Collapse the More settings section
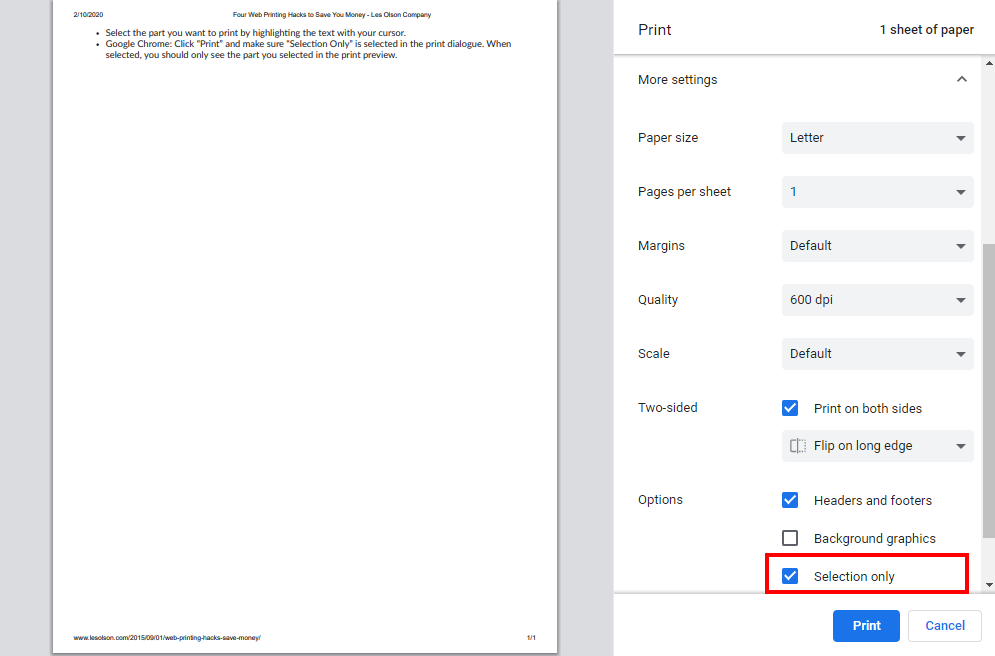This screenshot has width=995, height=656. click(x=961, y=79)
